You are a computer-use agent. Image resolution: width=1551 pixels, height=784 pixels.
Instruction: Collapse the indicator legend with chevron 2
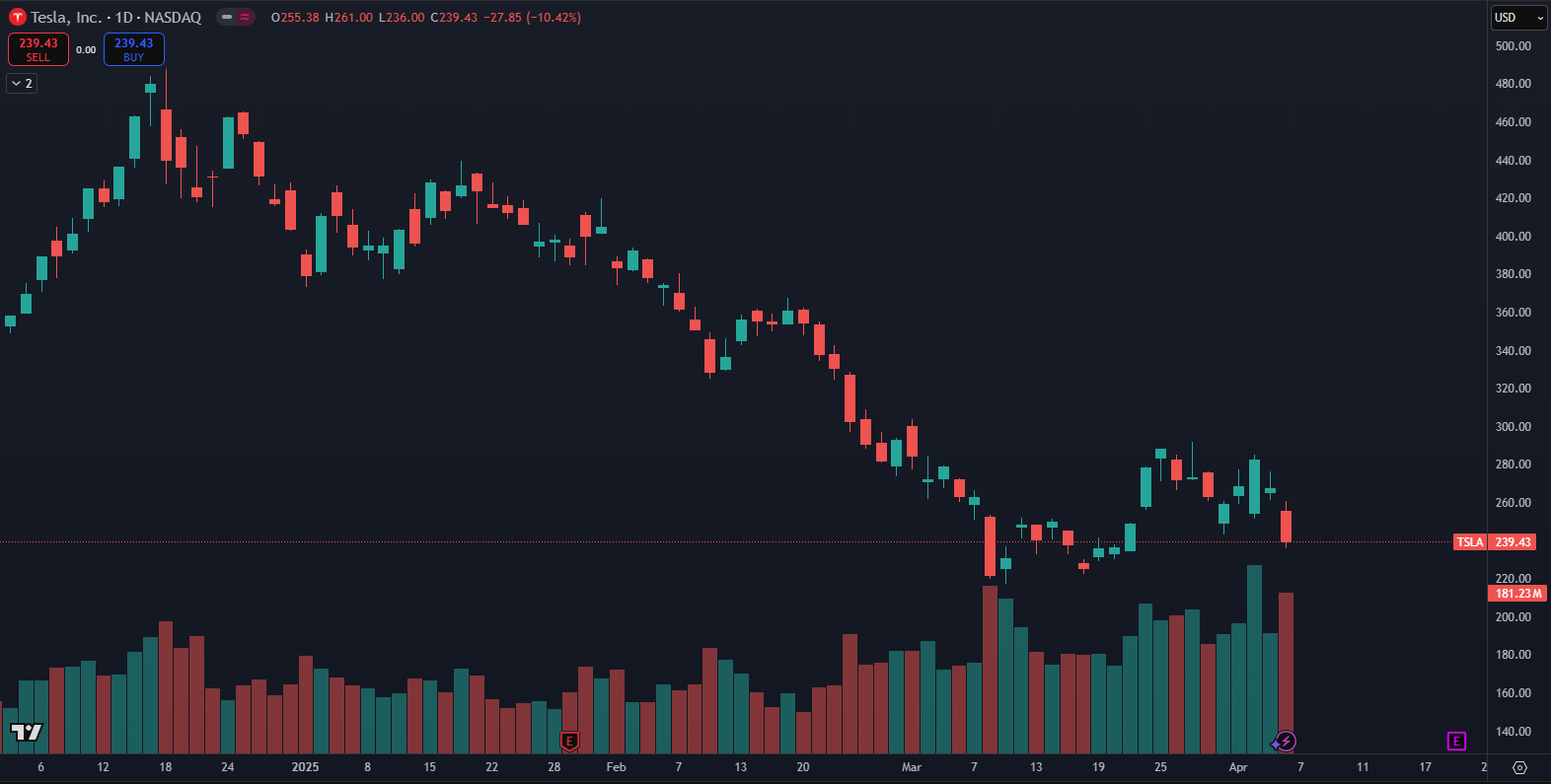[x=22, y=84]
